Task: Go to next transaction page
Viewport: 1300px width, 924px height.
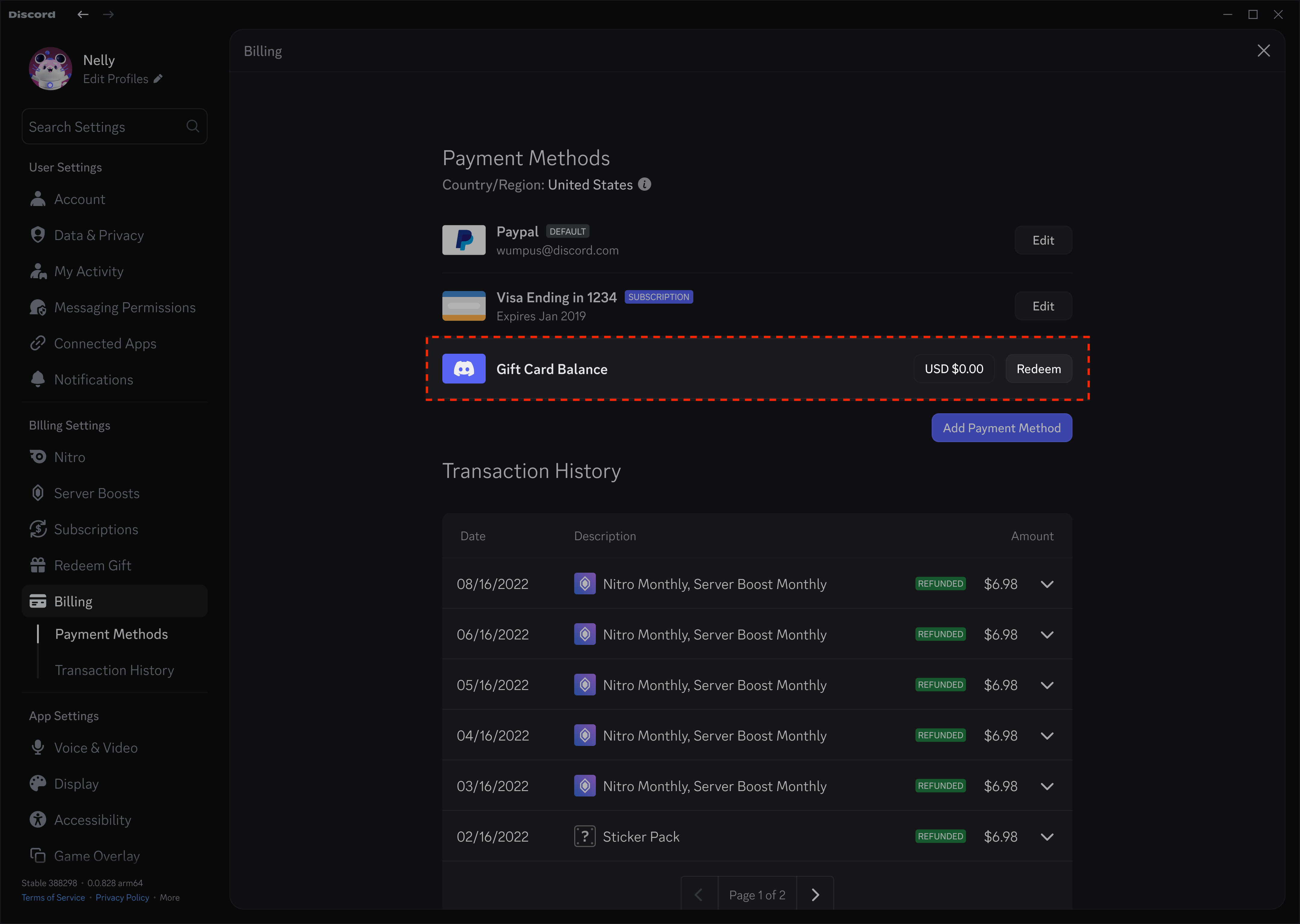Action: (x=815, y=895)
